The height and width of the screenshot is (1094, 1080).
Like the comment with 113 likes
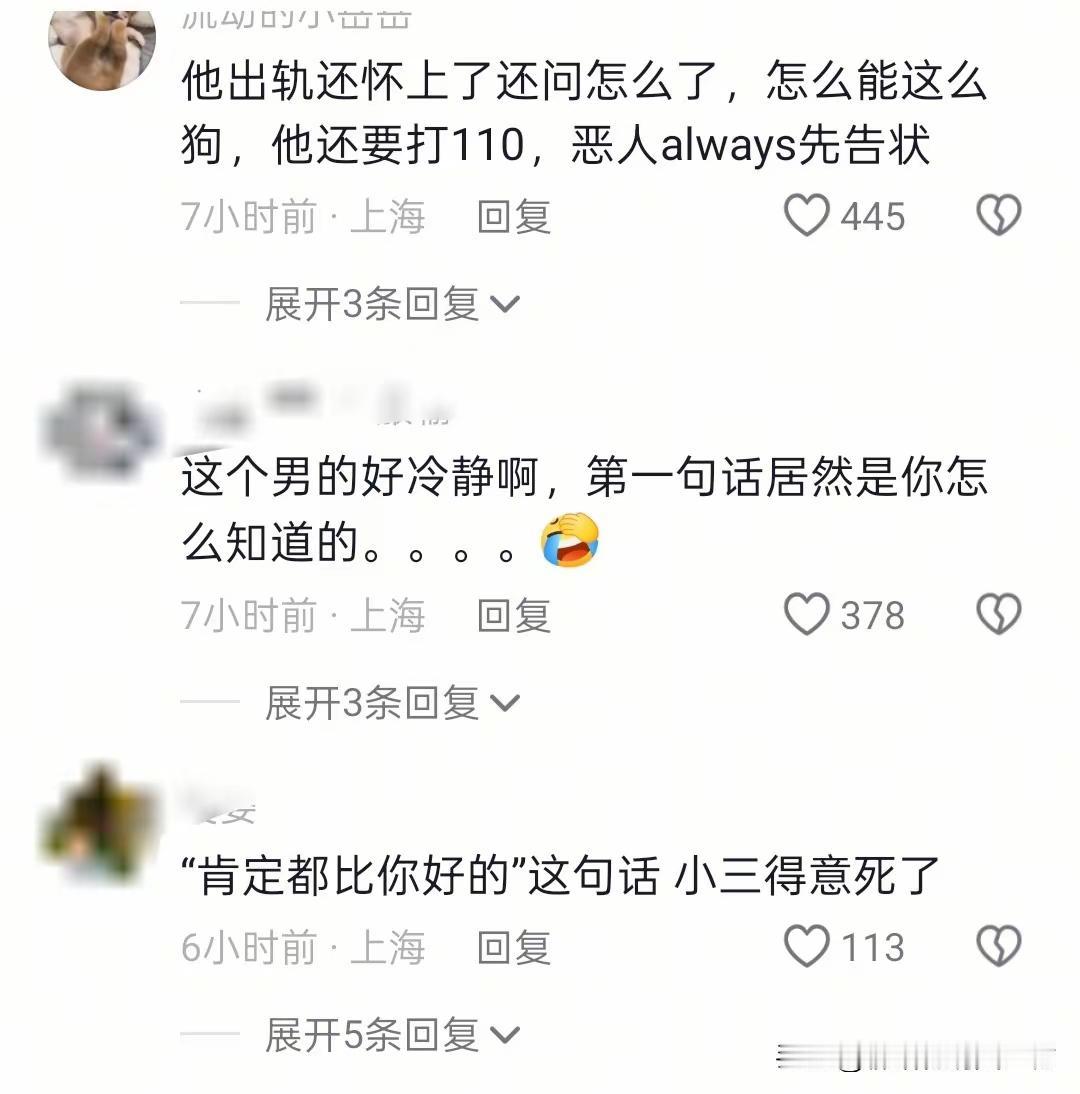pos(807,946)
